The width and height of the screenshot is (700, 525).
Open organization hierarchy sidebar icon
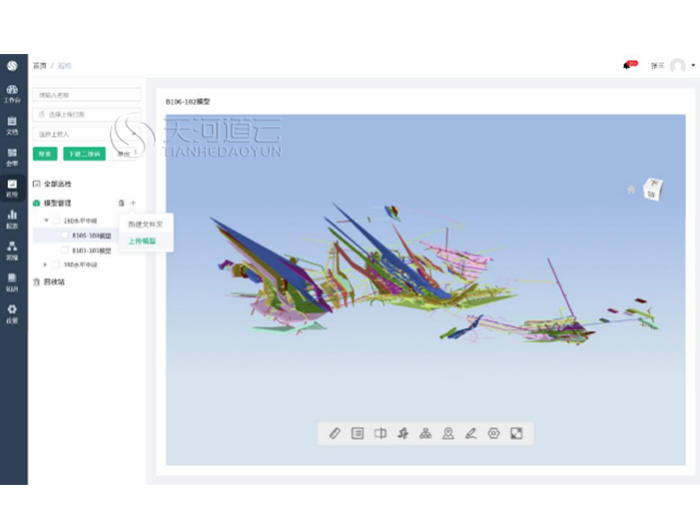point(12,251)
